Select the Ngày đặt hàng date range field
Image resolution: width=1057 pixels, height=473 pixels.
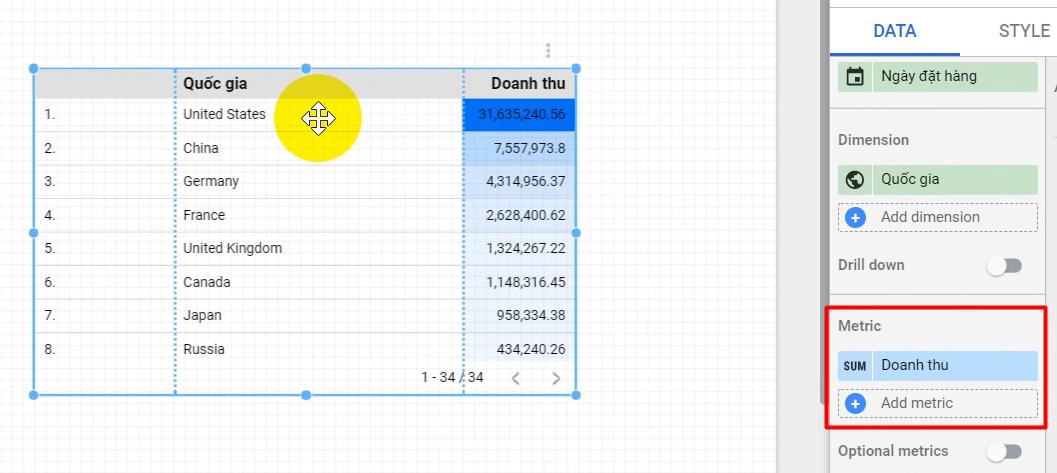[938, 77]
